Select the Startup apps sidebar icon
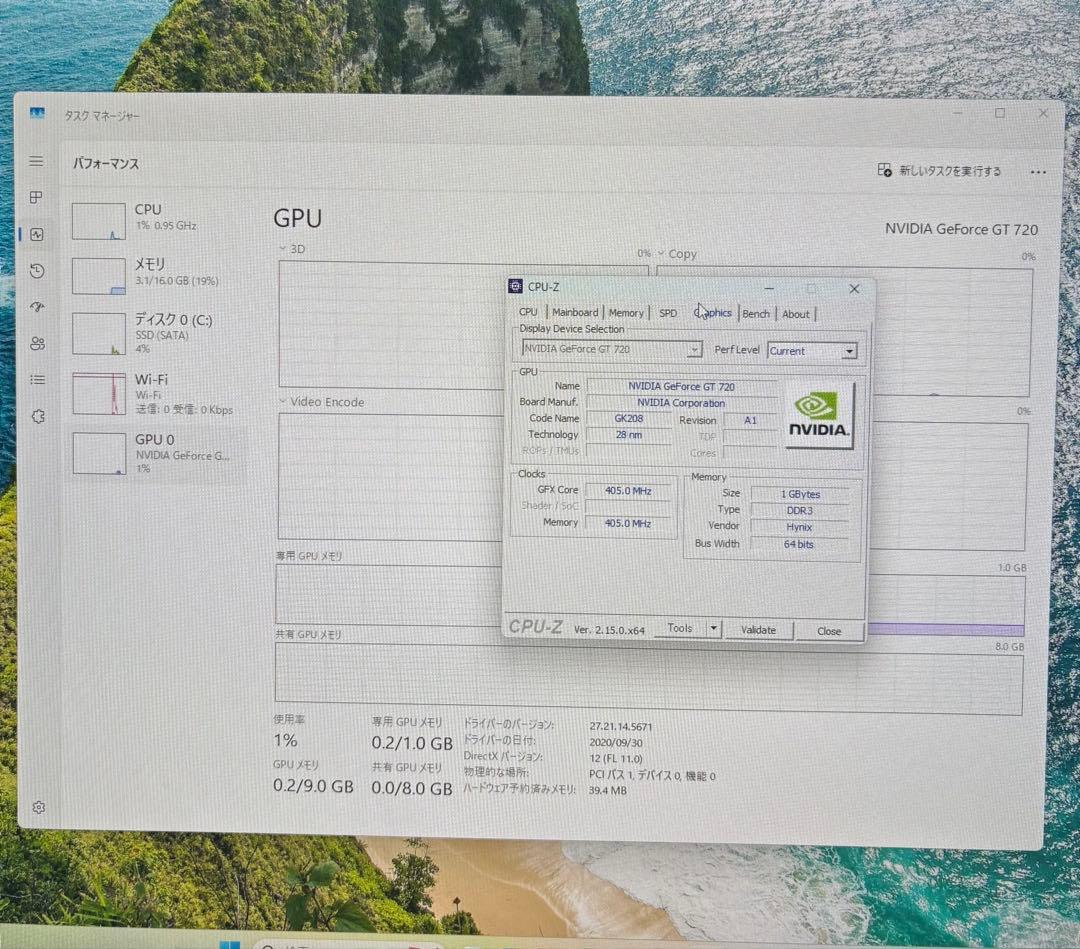Screen dimensions: 1080x949 click(x=36, y=307)
